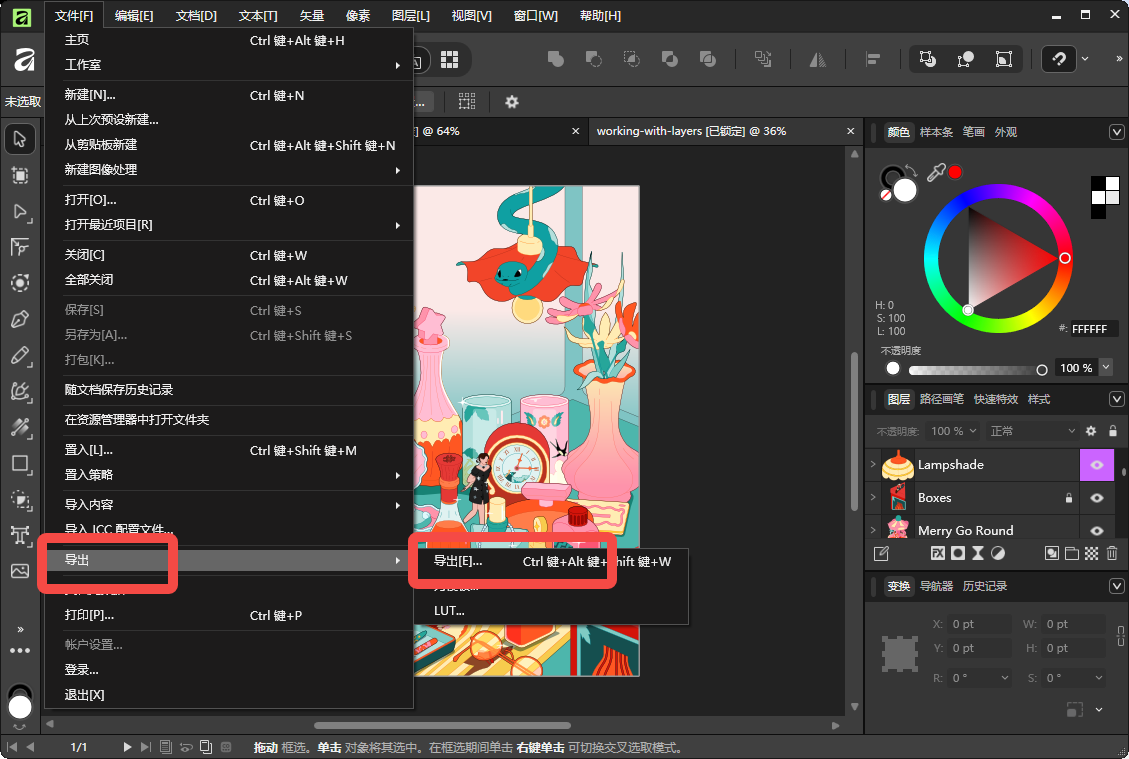Click the Mask Layer icon
The width and height of the screenshot is (1129, 759).
click(x=958, y=553)
